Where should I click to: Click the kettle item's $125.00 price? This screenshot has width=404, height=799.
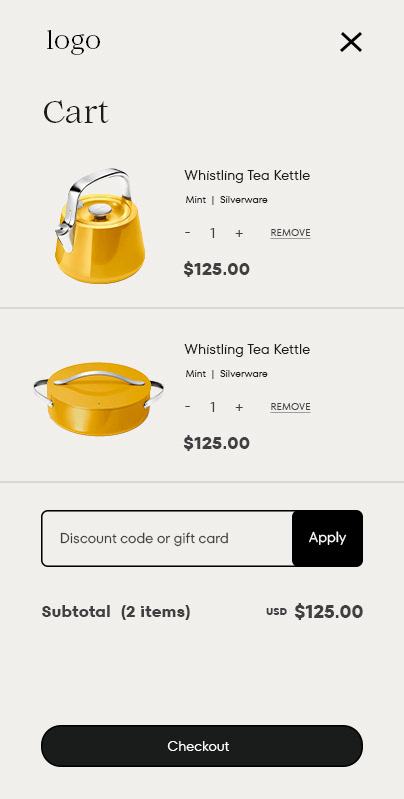tap(217, 269)
